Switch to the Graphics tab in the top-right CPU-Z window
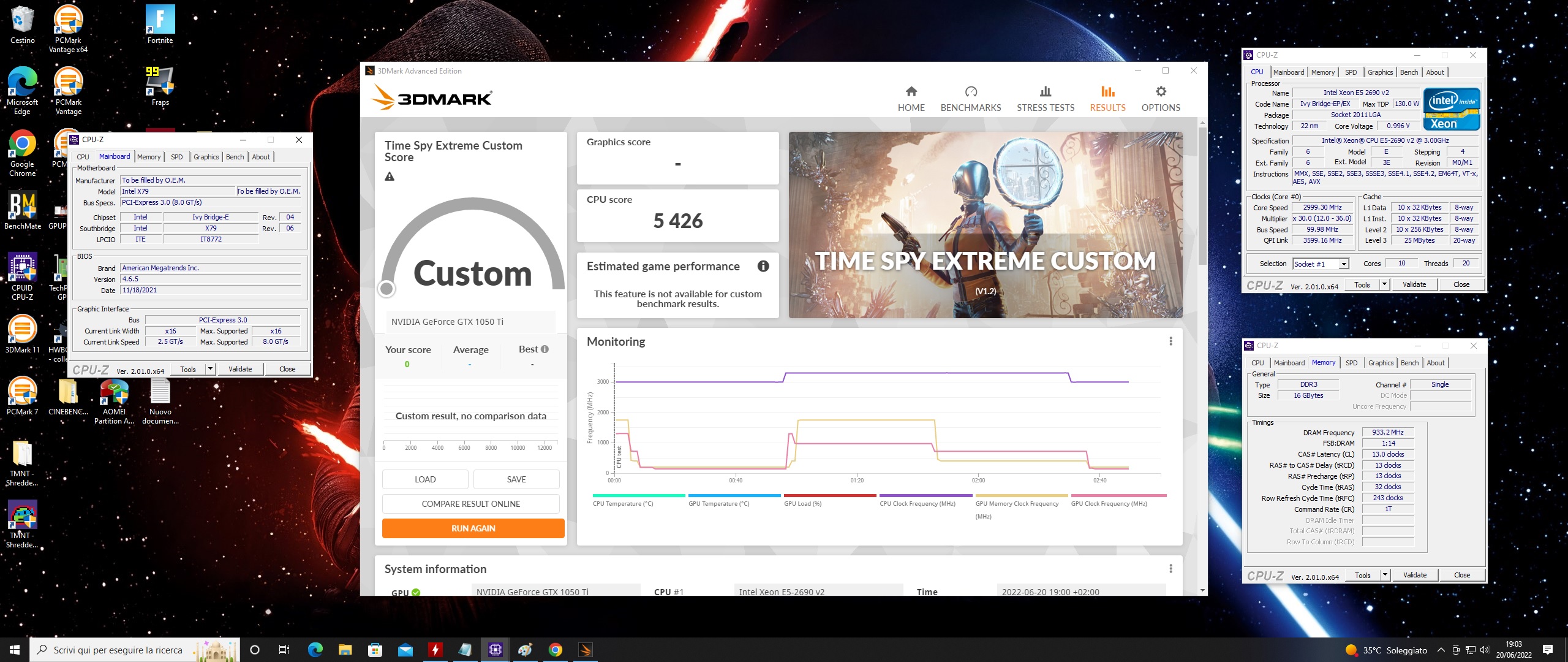The width and height of the screenshot is (1568, 662). [1380, 72]
